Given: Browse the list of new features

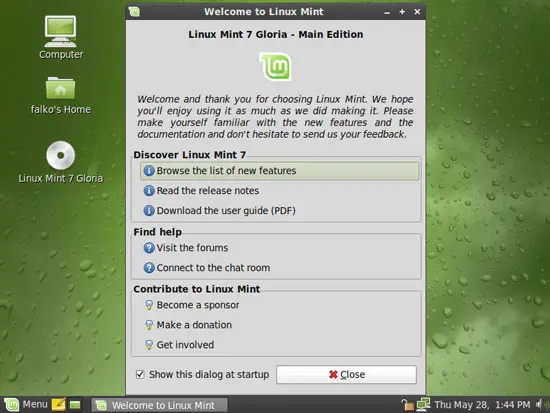Looking at the screenshot, I should coord(279,171).
